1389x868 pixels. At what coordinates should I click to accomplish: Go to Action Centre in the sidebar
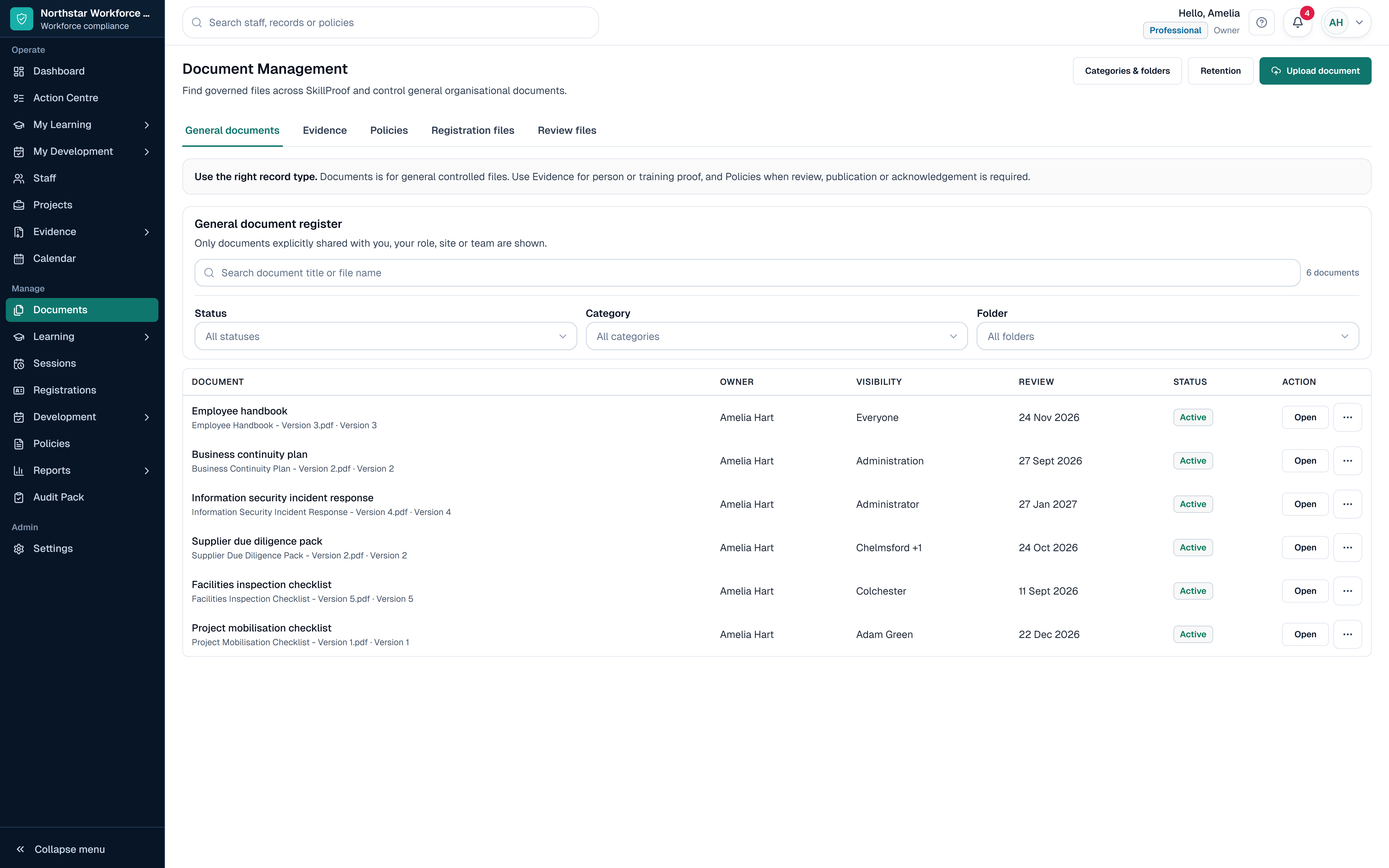point(82,98)
